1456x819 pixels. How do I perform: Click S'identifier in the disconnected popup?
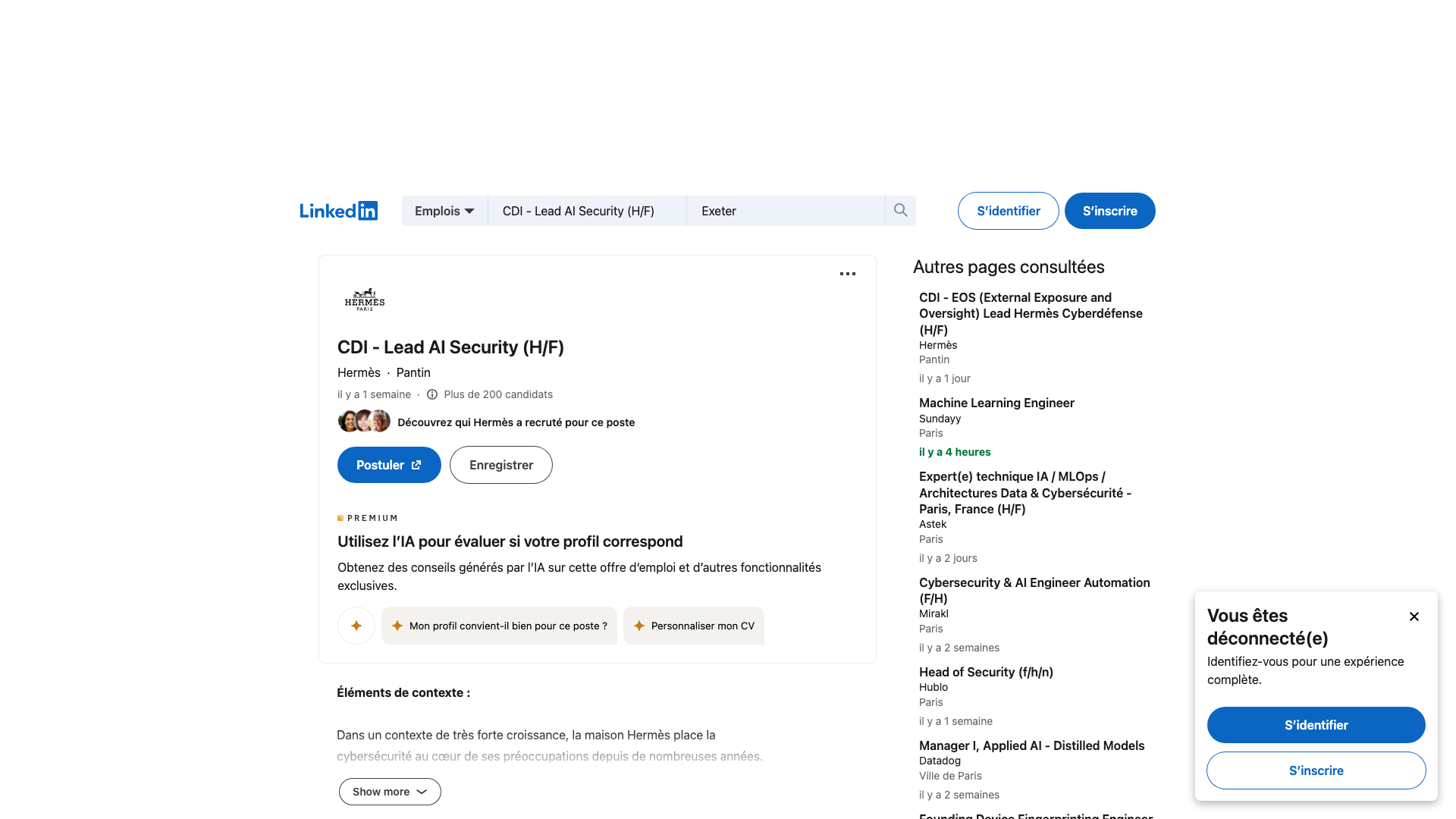(x=1316, y=725)
